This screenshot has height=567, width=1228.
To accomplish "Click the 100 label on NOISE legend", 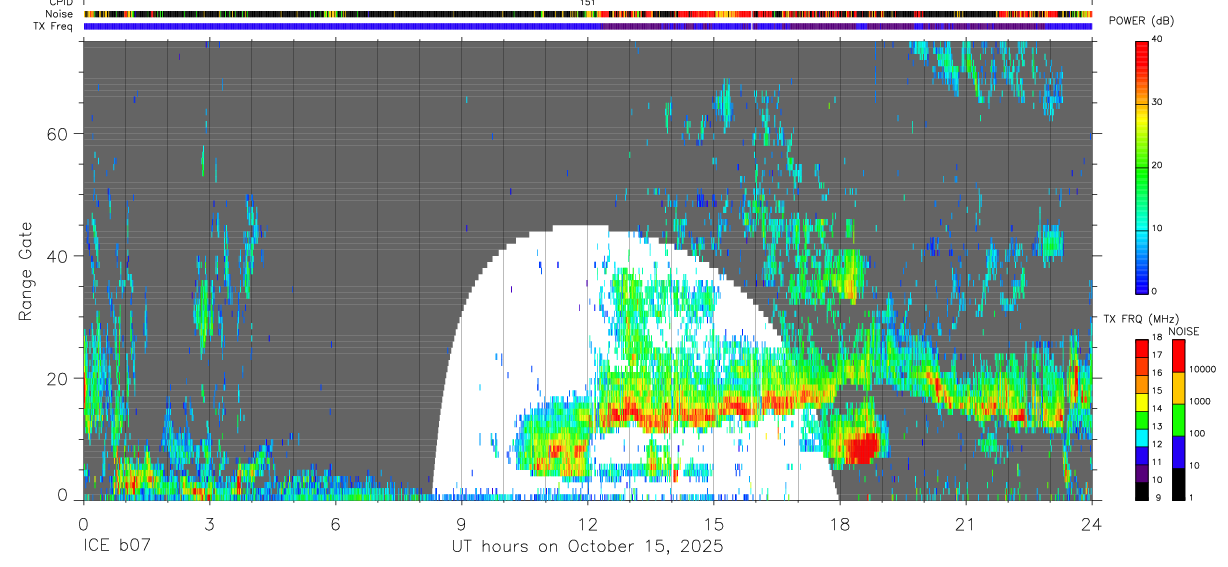I will [x=1196, y=433].
